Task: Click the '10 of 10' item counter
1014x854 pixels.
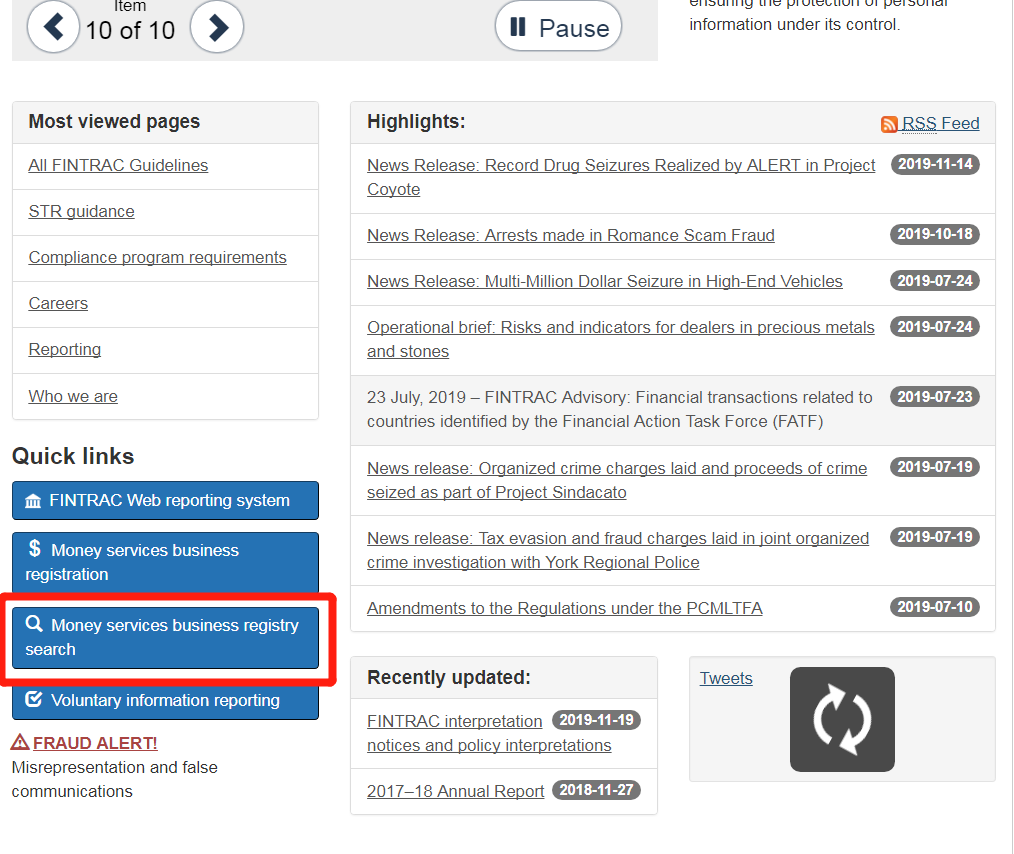Action: 130,30
